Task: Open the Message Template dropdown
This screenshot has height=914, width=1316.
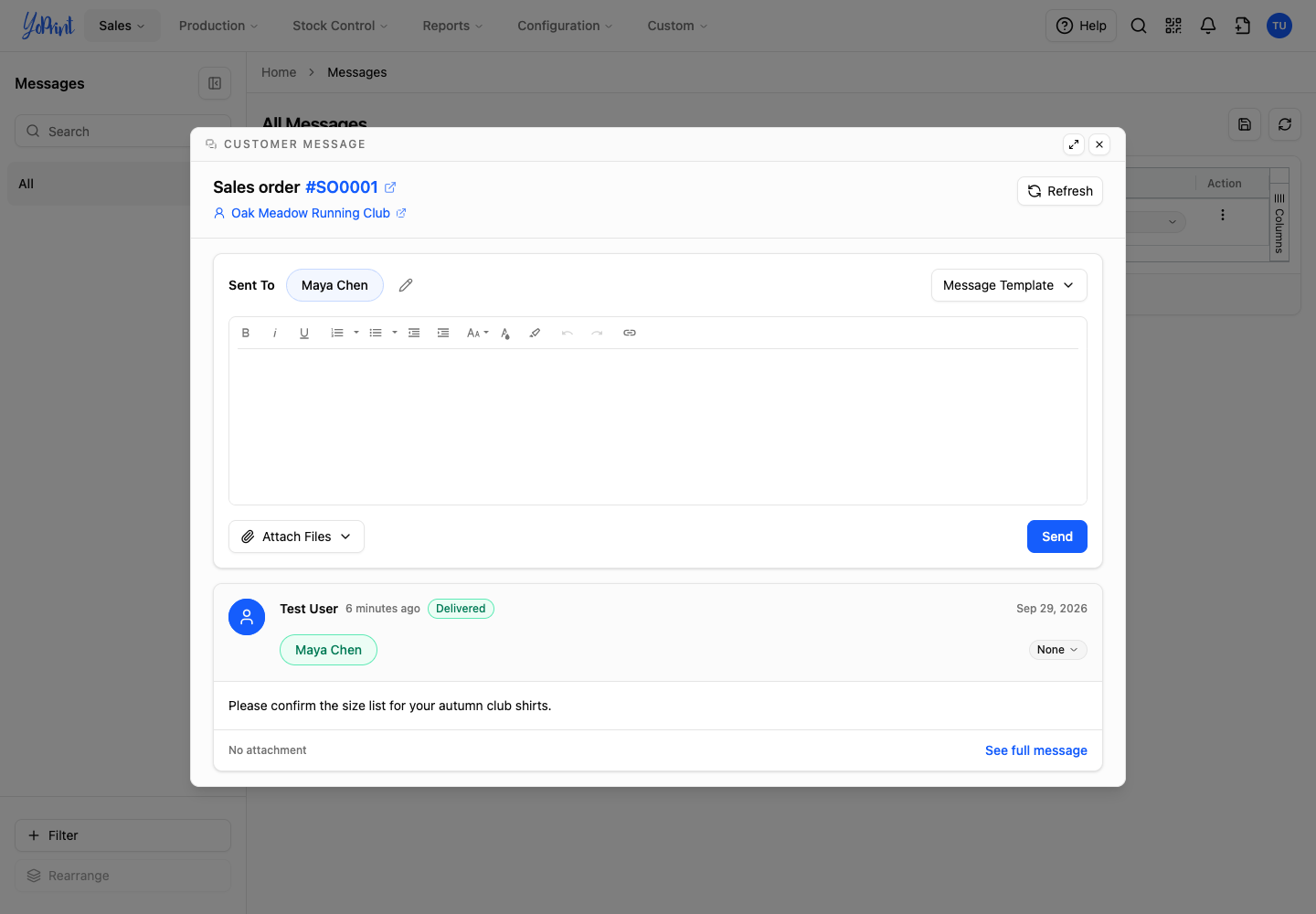Action: tap(1009, 285)
